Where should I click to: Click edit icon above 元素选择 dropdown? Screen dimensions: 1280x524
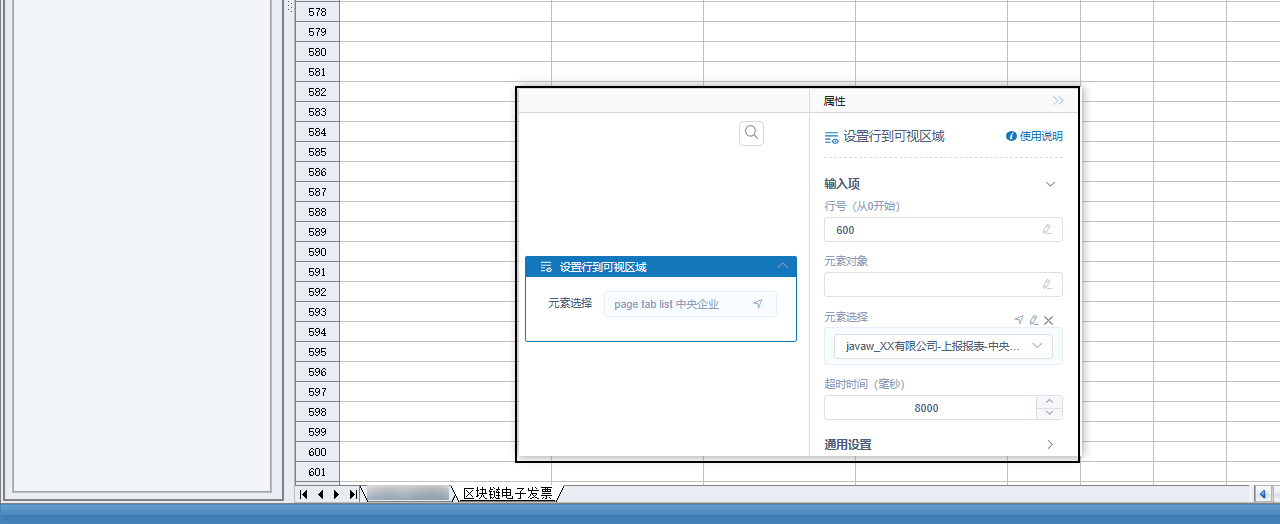(x=1034, y=320)
